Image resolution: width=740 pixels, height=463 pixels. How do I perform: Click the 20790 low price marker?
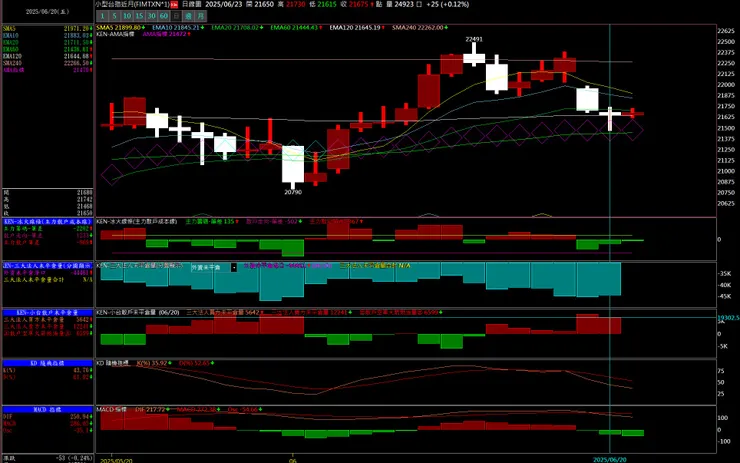pos(293,192)
